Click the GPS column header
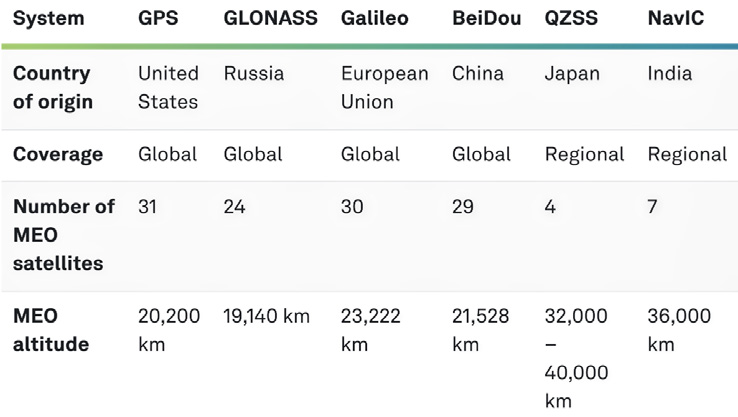This screenshot has width=738, height=417. [x=158, y=19]
